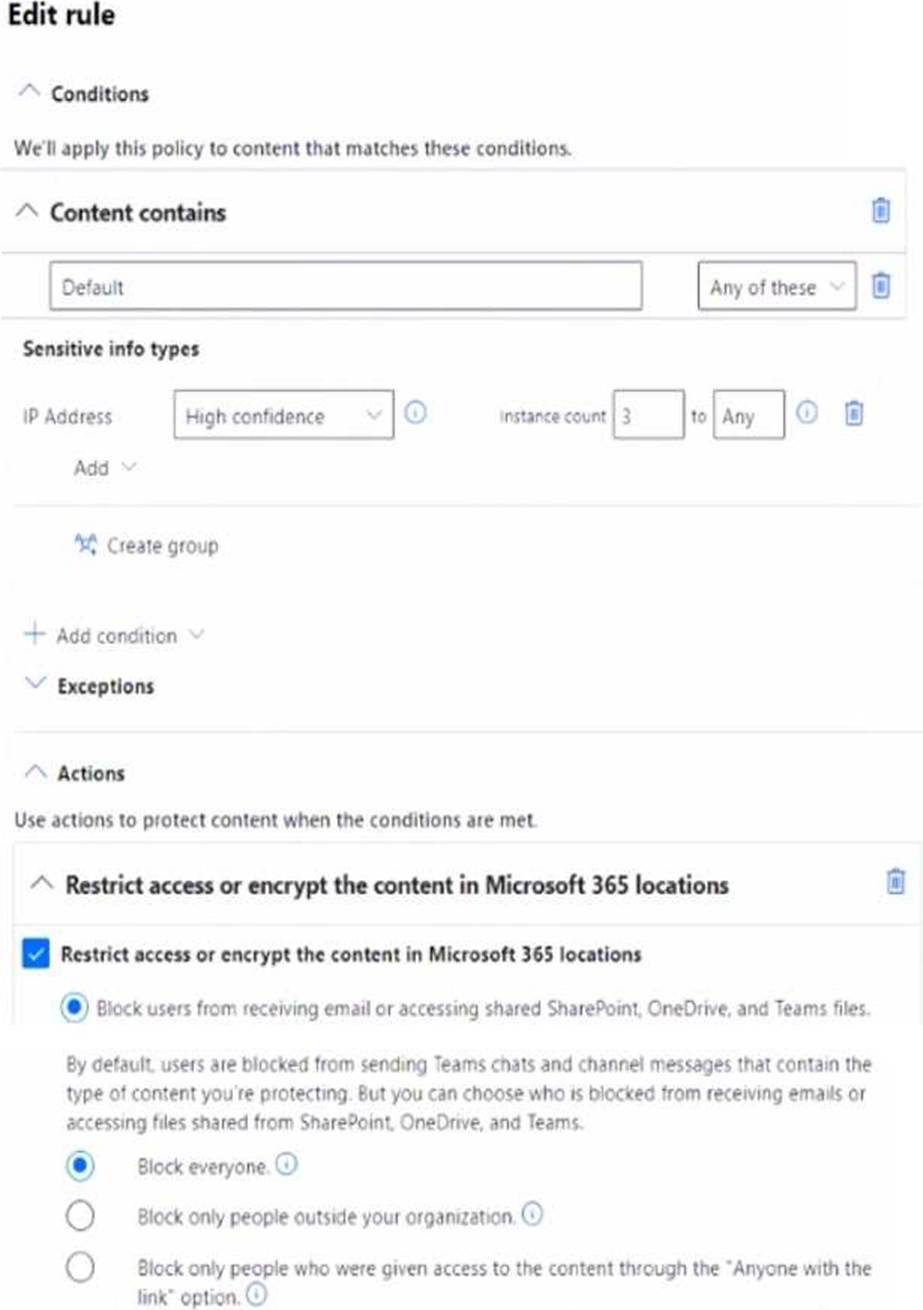Click the trash icon beside Any of these
The image size is (923, 1310).
(x=881, y=286)
